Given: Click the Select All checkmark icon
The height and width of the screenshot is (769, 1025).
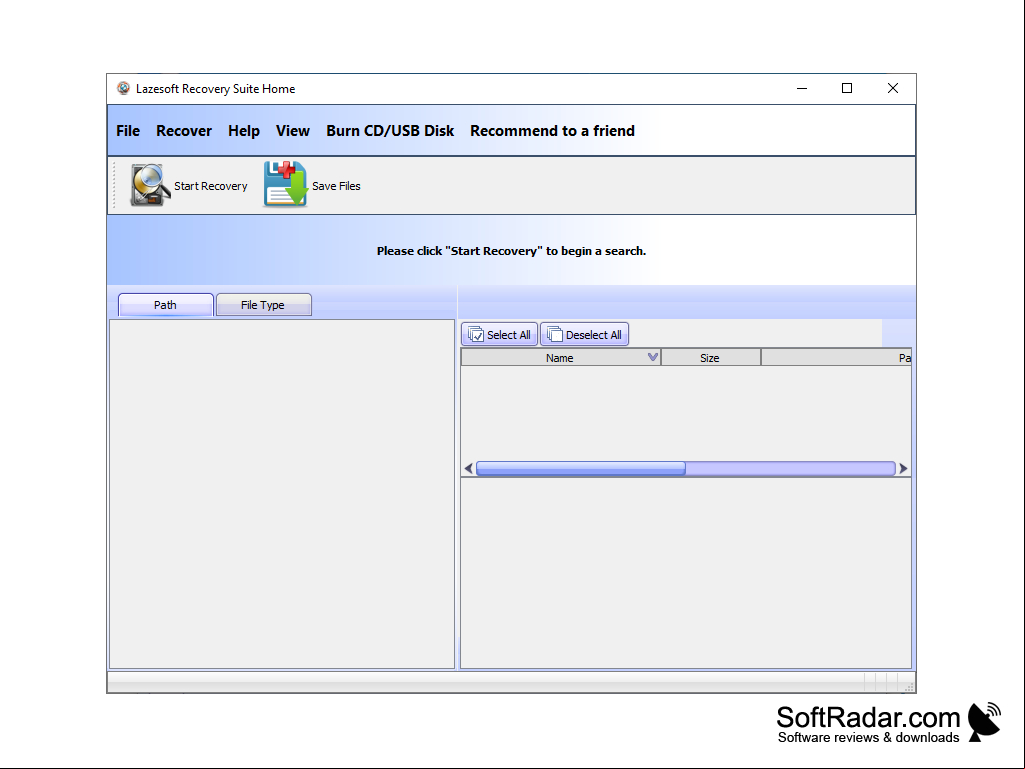Looking at the screenshot, I should pos(475,334).
